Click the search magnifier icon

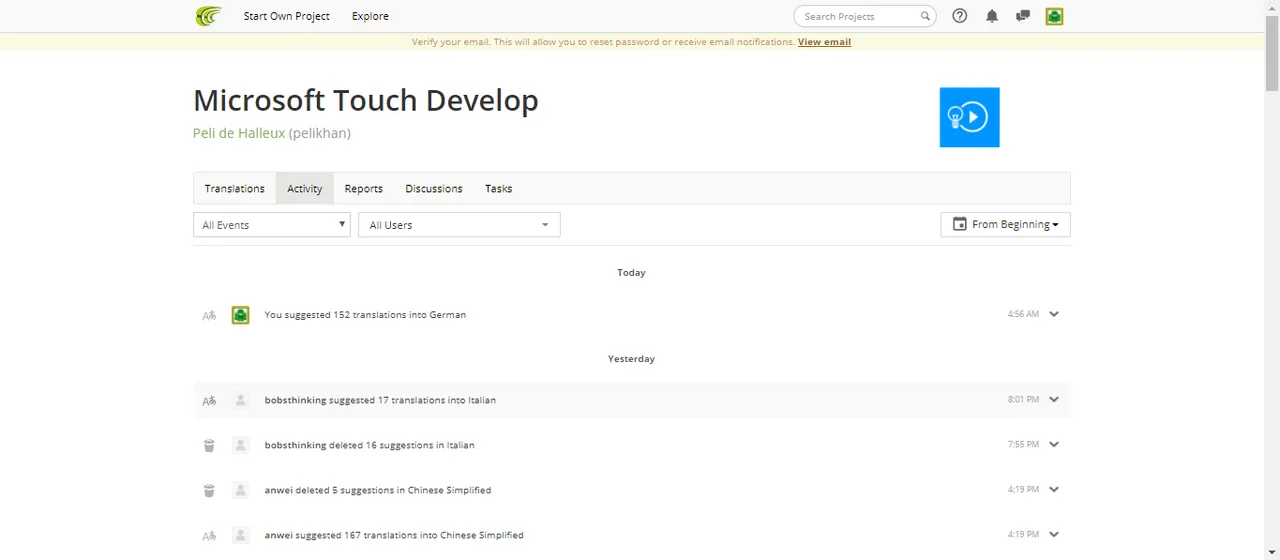tap(925, 16)
